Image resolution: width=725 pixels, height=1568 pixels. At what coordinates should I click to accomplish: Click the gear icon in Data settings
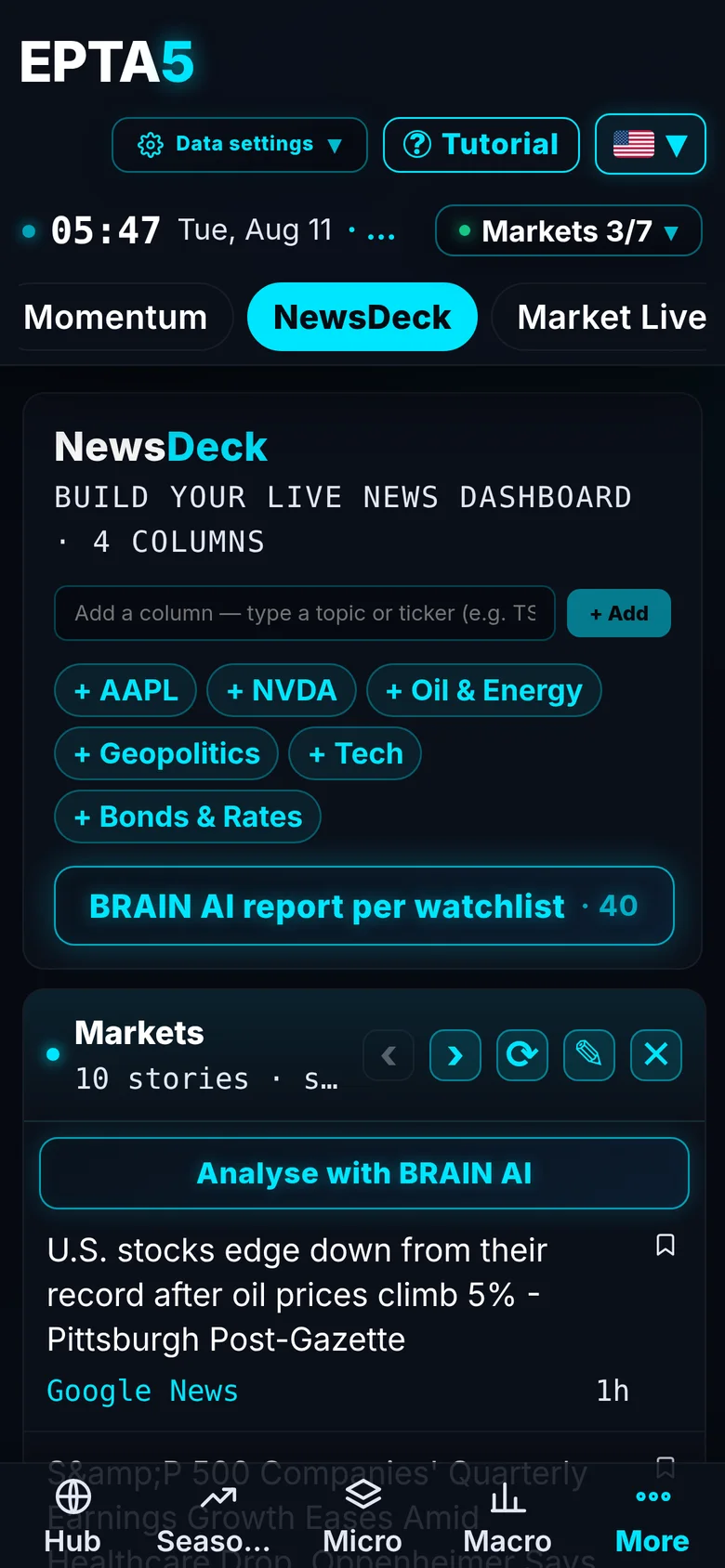(151, 145)
